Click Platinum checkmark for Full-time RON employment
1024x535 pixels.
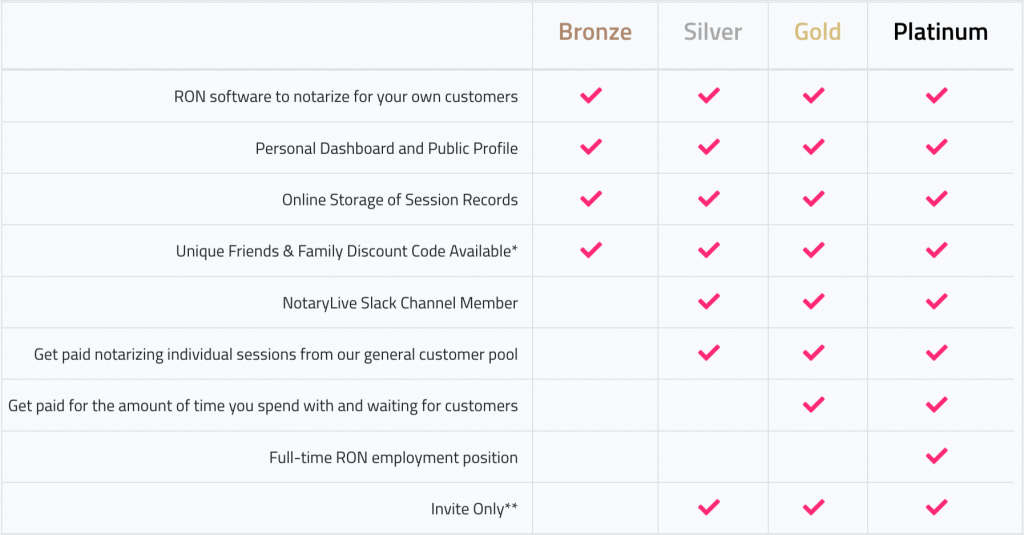tap(936, 456)
